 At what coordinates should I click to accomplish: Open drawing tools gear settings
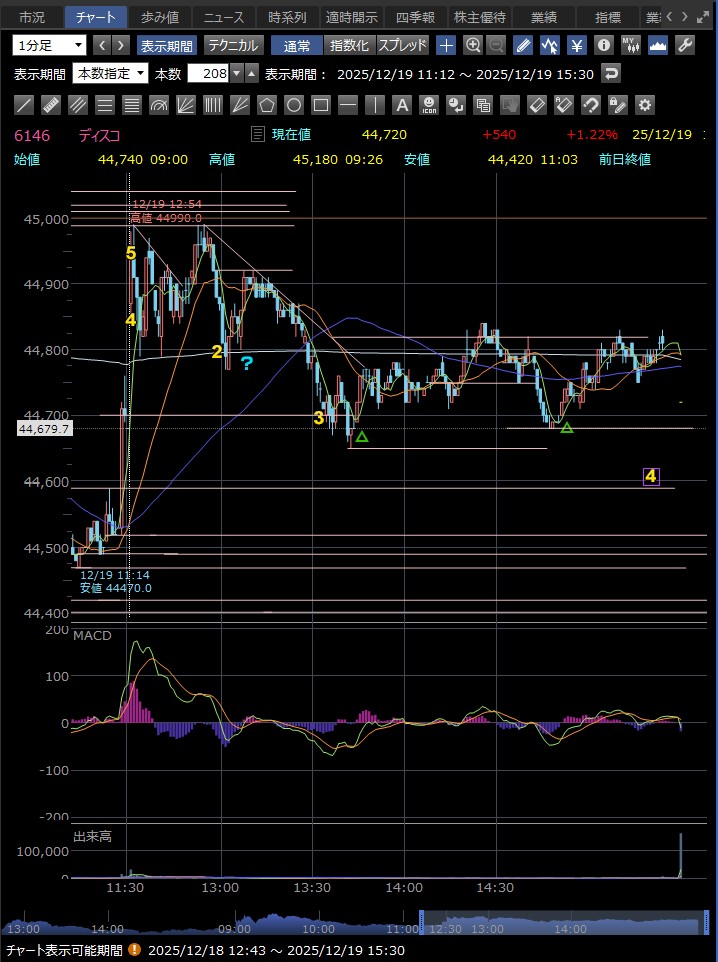tap(645, 105)
